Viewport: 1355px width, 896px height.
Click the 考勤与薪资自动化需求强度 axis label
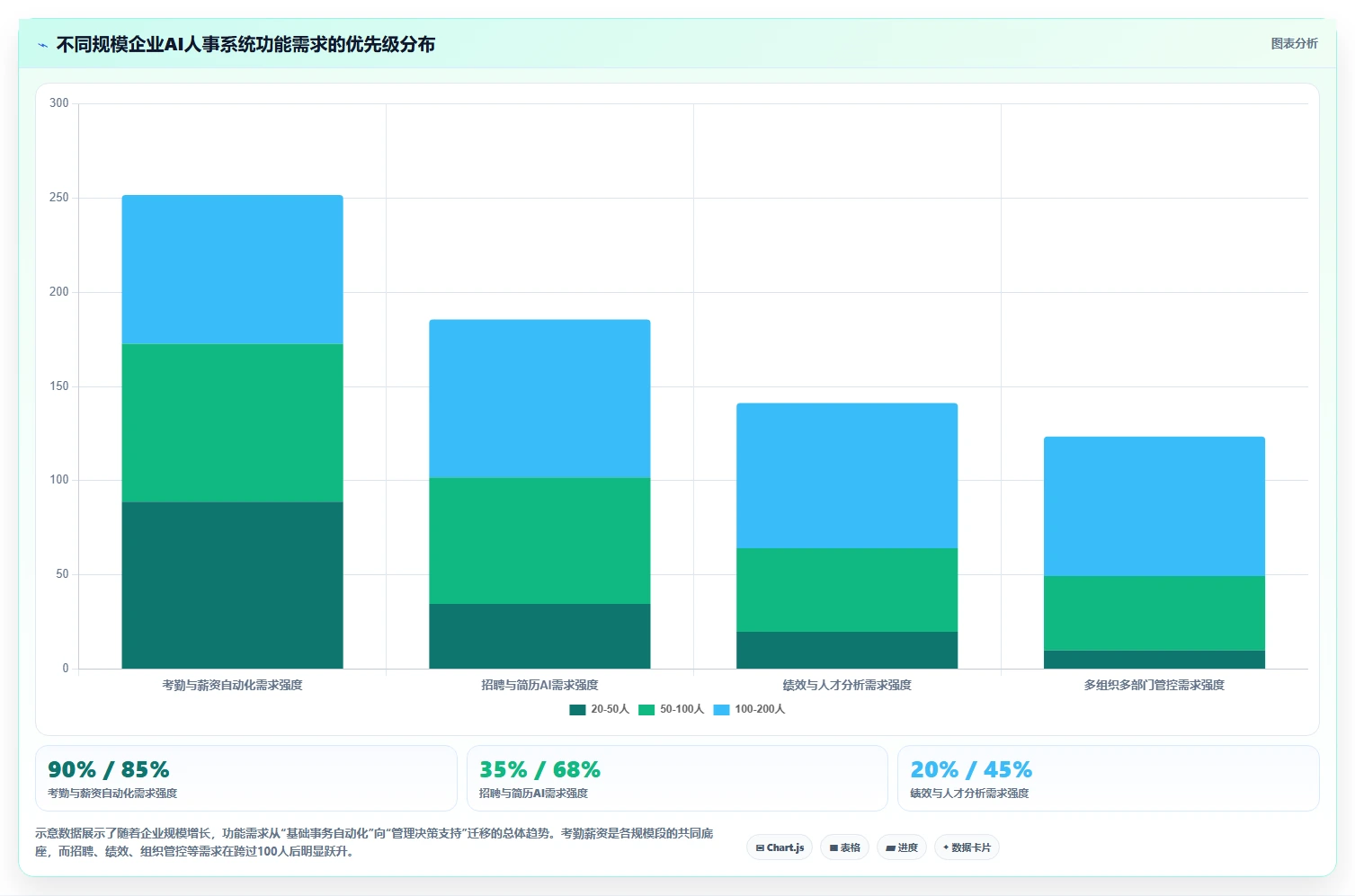pos(232,686)
